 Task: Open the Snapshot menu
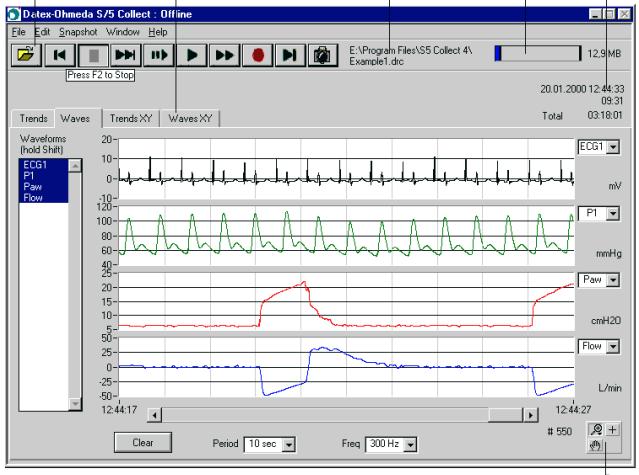click(78, 32)
